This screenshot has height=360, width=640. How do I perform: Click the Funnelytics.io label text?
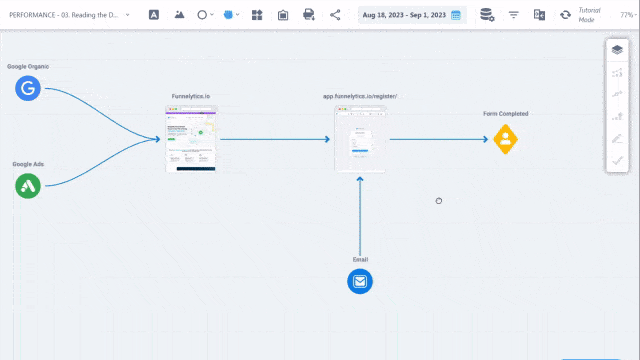[x=191, y=96]
